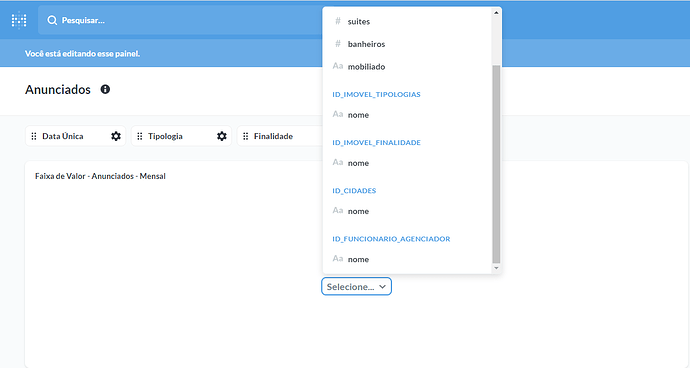The width and height of the screenshot is (690, 368).
Task: Expand the Selecione... dropdown
Action: pos(356,287)
